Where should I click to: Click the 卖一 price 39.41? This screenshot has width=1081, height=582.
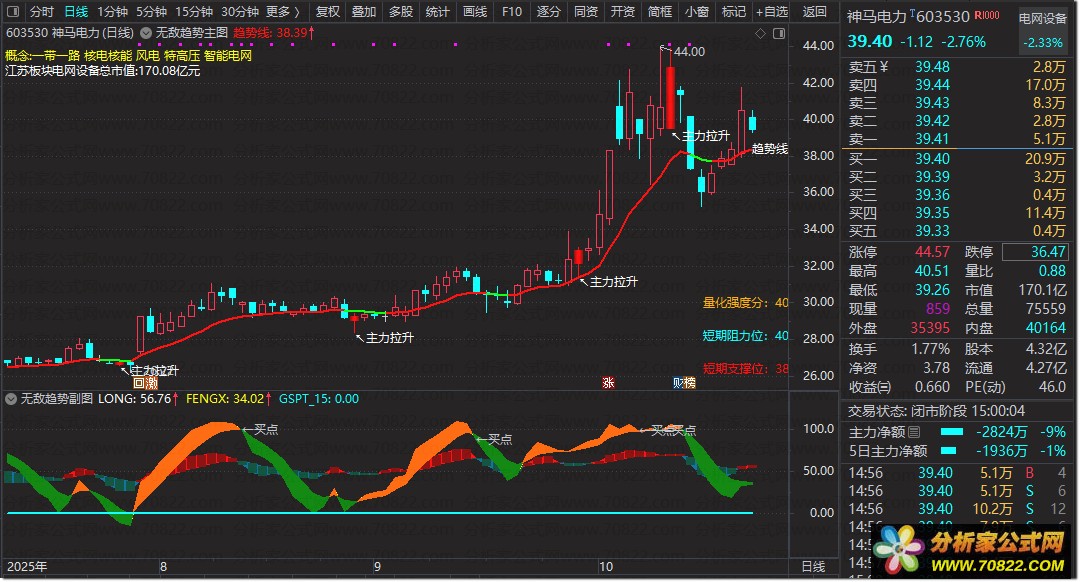pyautogui.click(x=932, y=139)
